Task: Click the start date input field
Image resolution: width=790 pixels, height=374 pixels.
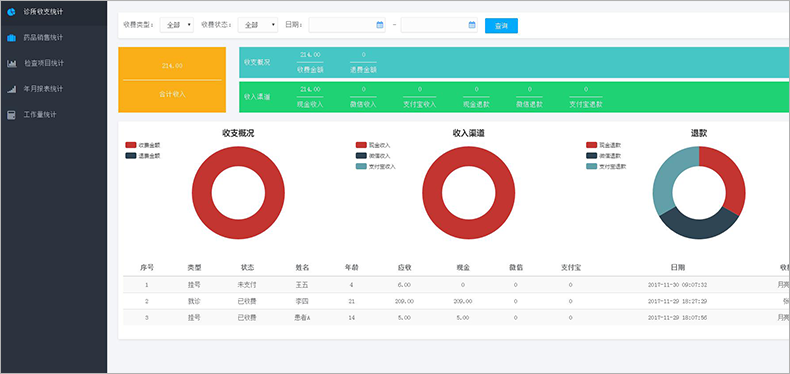Action: (x=347, y=25)
